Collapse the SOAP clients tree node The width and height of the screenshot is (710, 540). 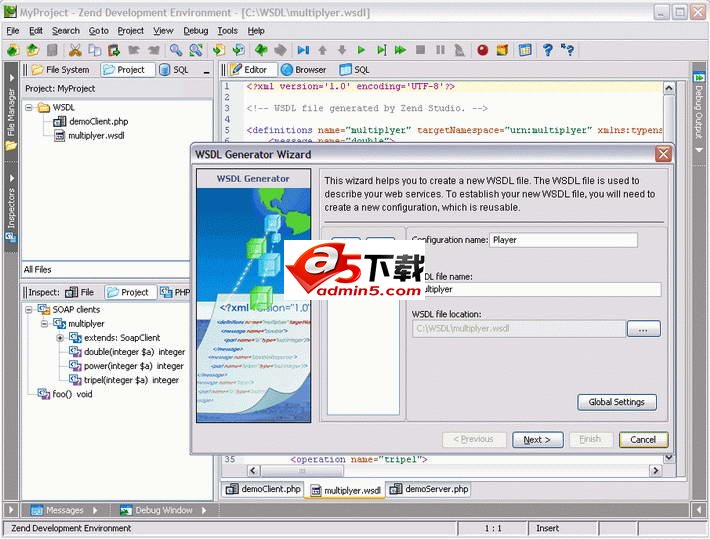click(x=29, y=310)
